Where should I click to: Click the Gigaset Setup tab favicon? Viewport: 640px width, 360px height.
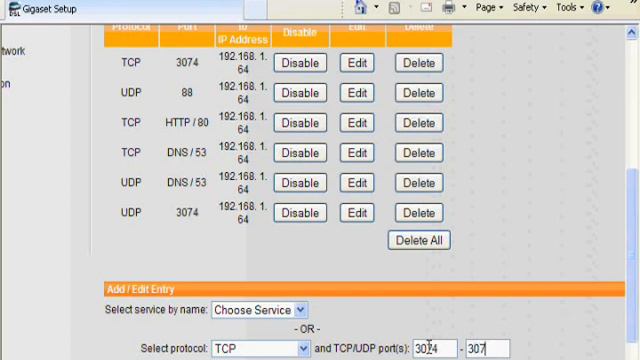tap(14, 9)
